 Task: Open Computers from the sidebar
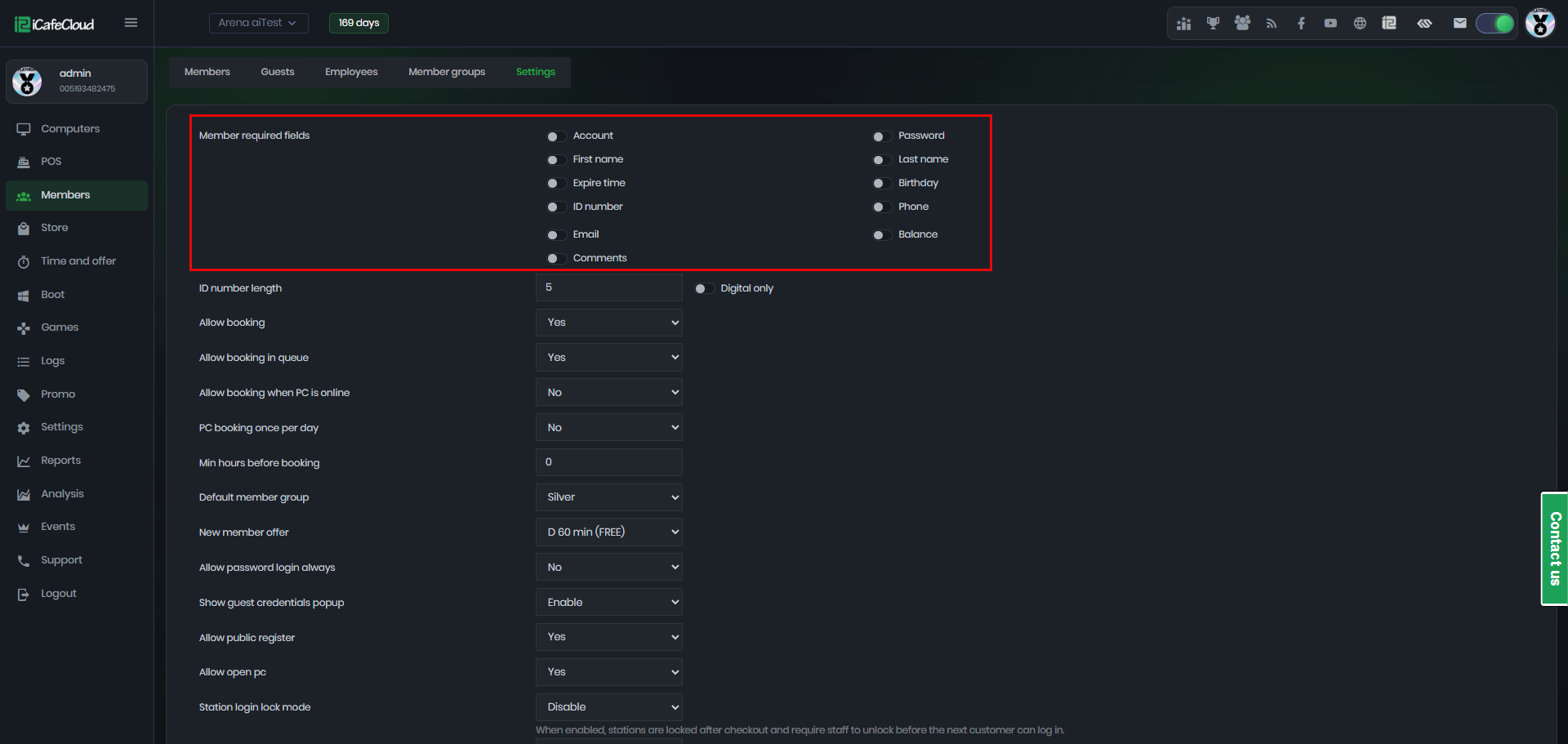click(x=77, y=129)
